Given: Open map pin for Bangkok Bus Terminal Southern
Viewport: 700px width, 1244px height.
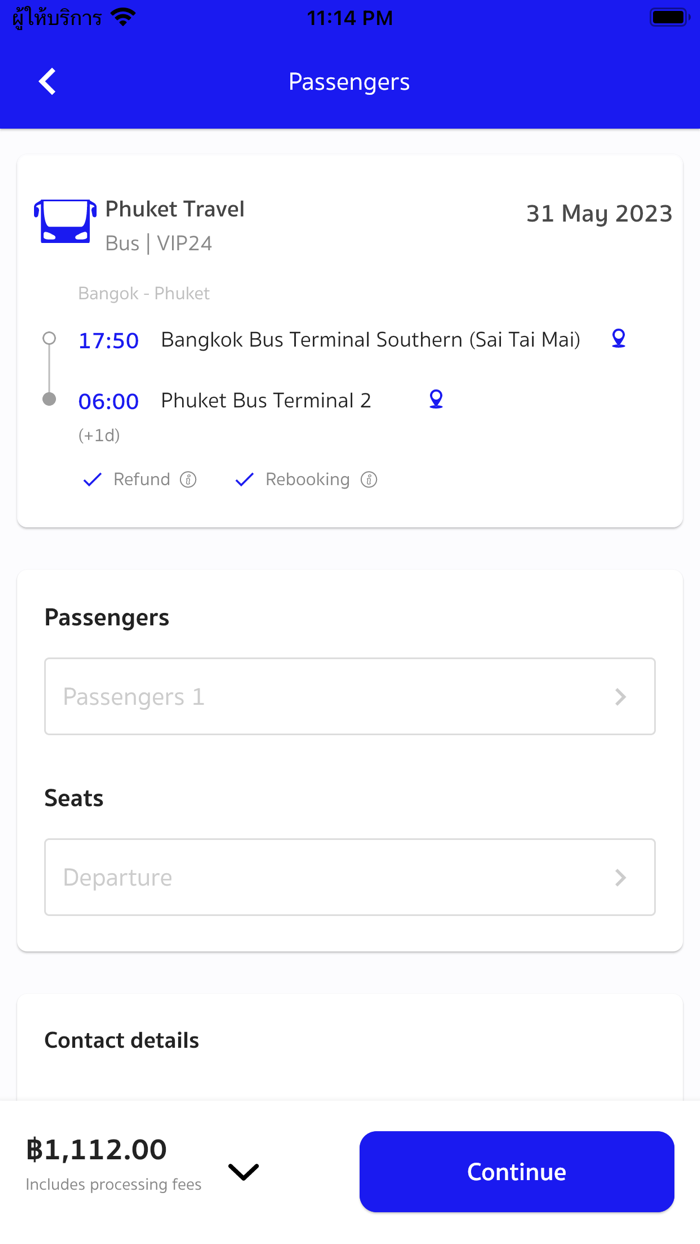Looking at the screenshot, I should tap(618, 339).
